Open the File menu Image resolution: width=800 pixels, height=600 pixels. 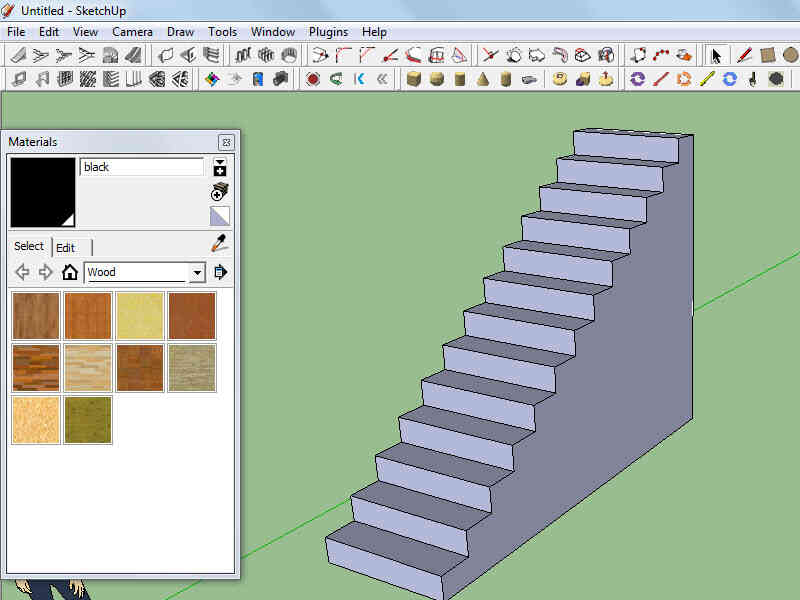coord(16,32)
